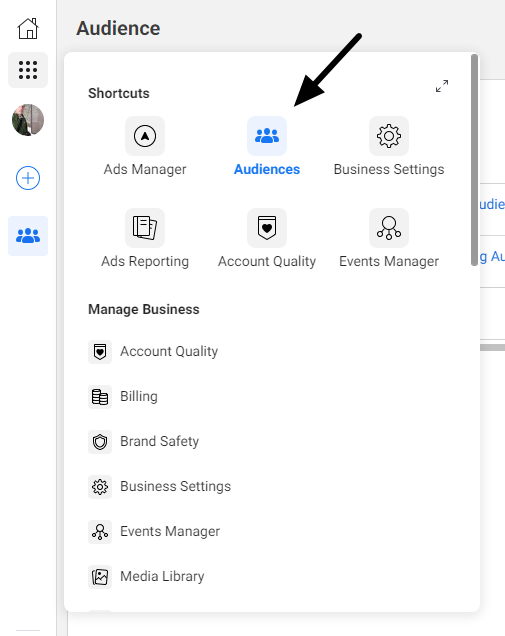Viewport: 505px width, 636px height.
Task: Click the menu panel vertical scrollbar
Action: 474,160
